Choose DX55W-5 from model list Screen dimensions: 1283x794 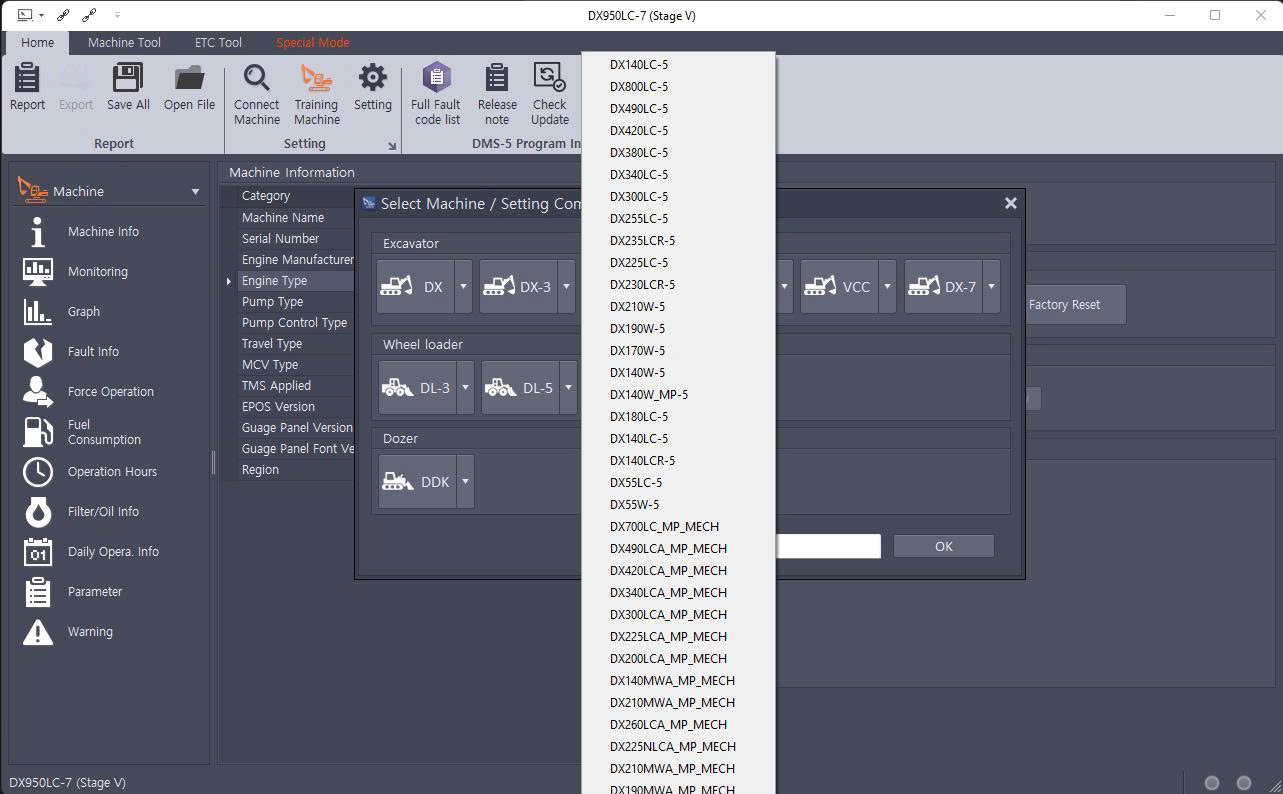click(678, 505)
